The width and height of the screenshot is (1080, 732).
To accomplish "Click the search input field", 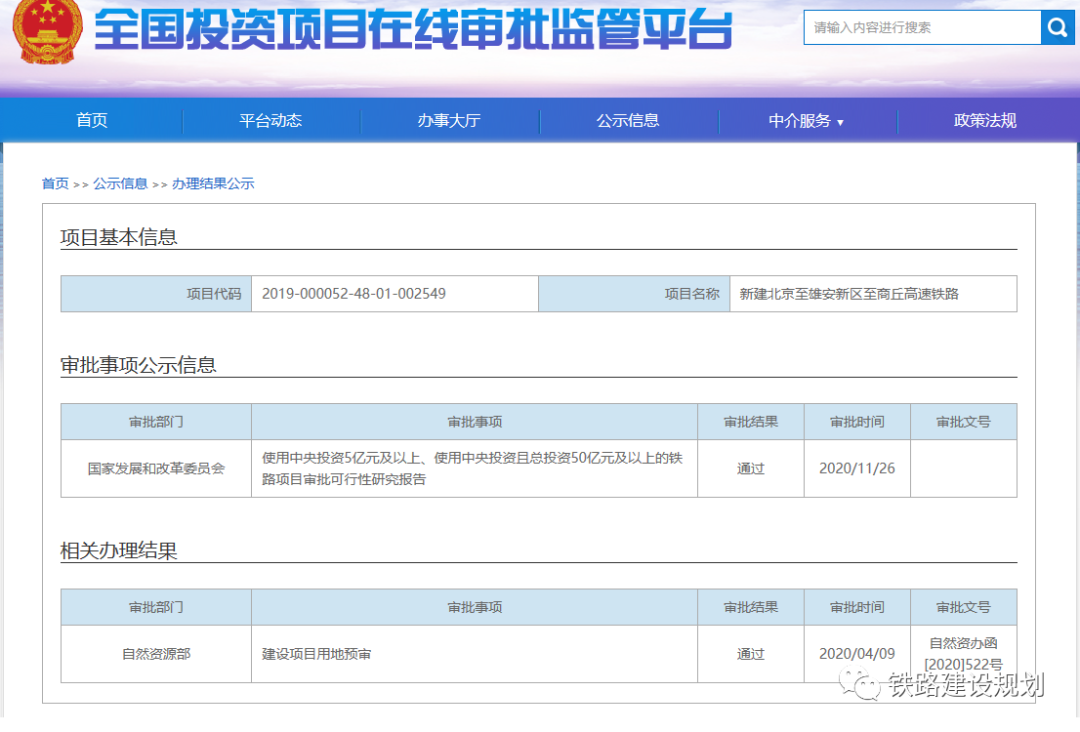I will coord(920,27).
